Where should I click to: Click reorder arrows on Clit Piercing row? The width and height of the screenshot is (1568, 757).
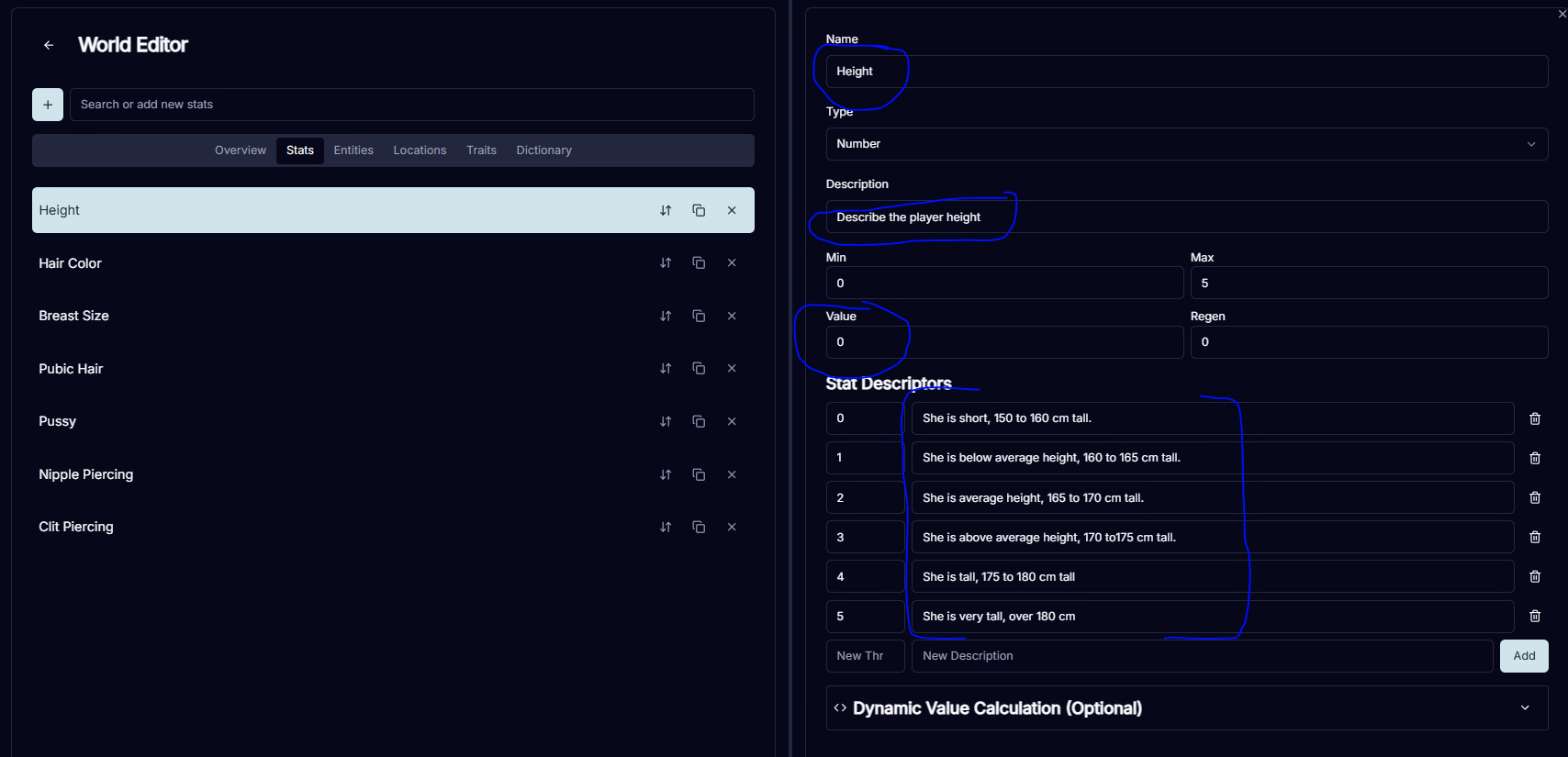point(666,527)
